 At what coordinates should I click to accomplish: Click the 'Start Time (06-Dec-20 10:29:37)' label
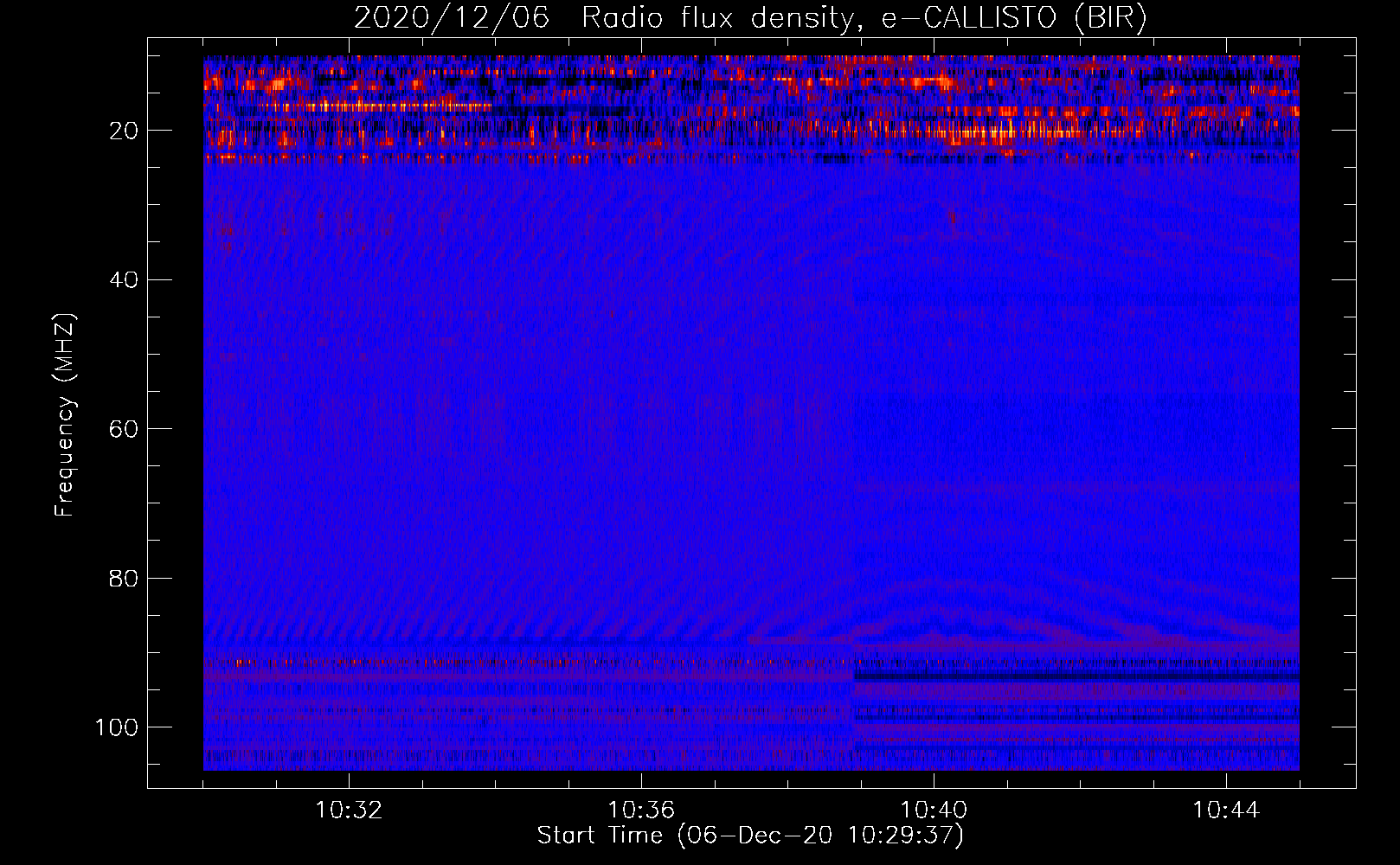pos(750,836)
